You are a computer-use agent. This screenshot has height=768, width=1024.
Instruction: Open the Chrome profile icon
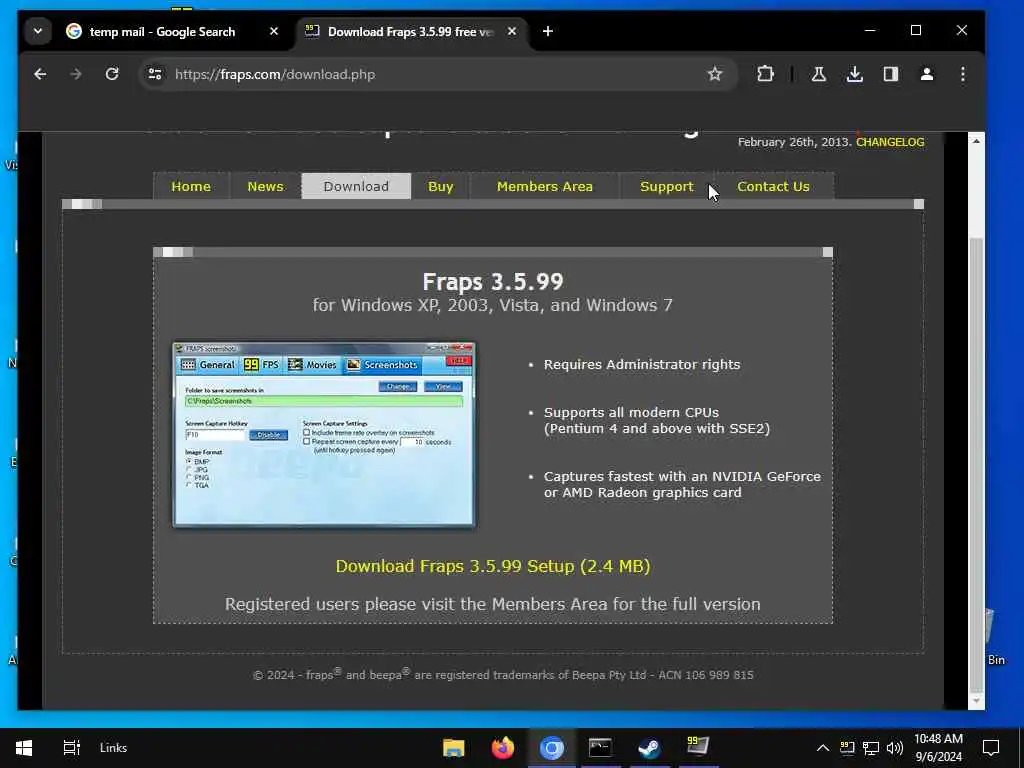[x=927, y=74]
